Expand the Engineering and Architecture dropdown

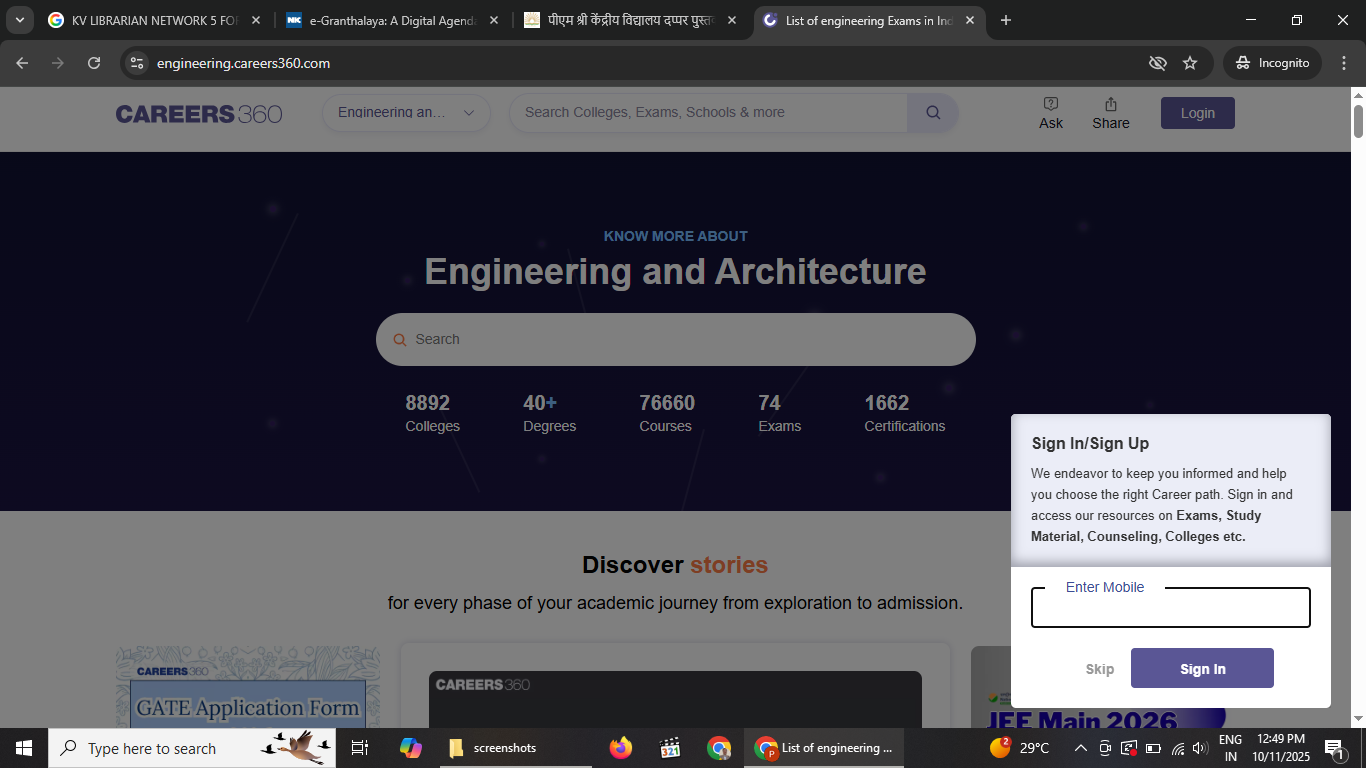[x=406, y=113]
